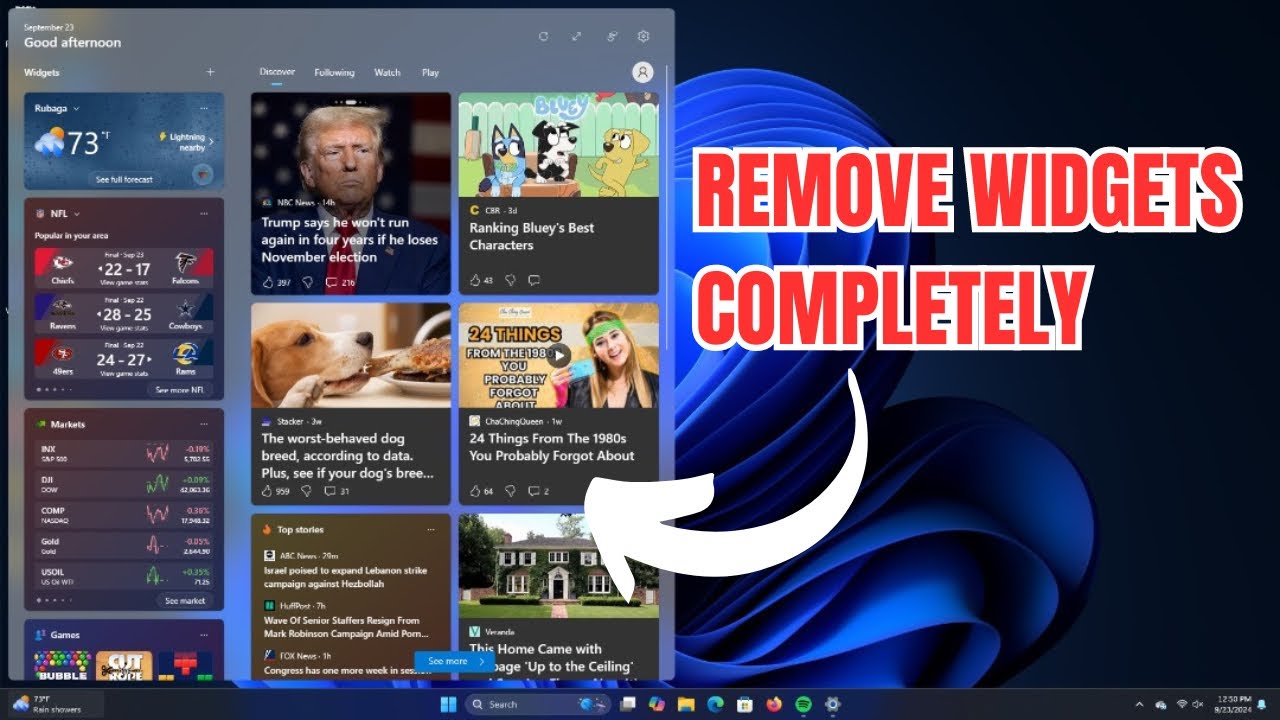Viewport: 1280px width, 720px height.
Task: Open widgets settings gear
Action: coord(643,36)
